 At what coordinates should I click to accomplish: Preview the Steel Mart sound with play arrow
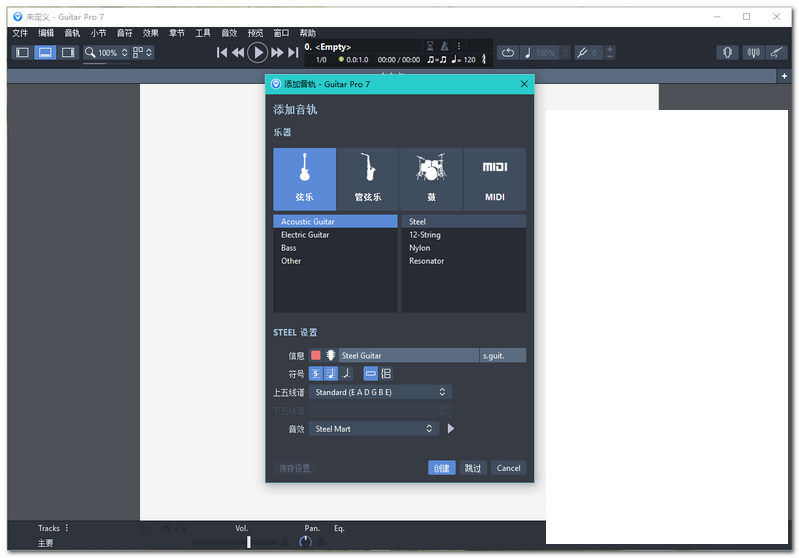450,429
